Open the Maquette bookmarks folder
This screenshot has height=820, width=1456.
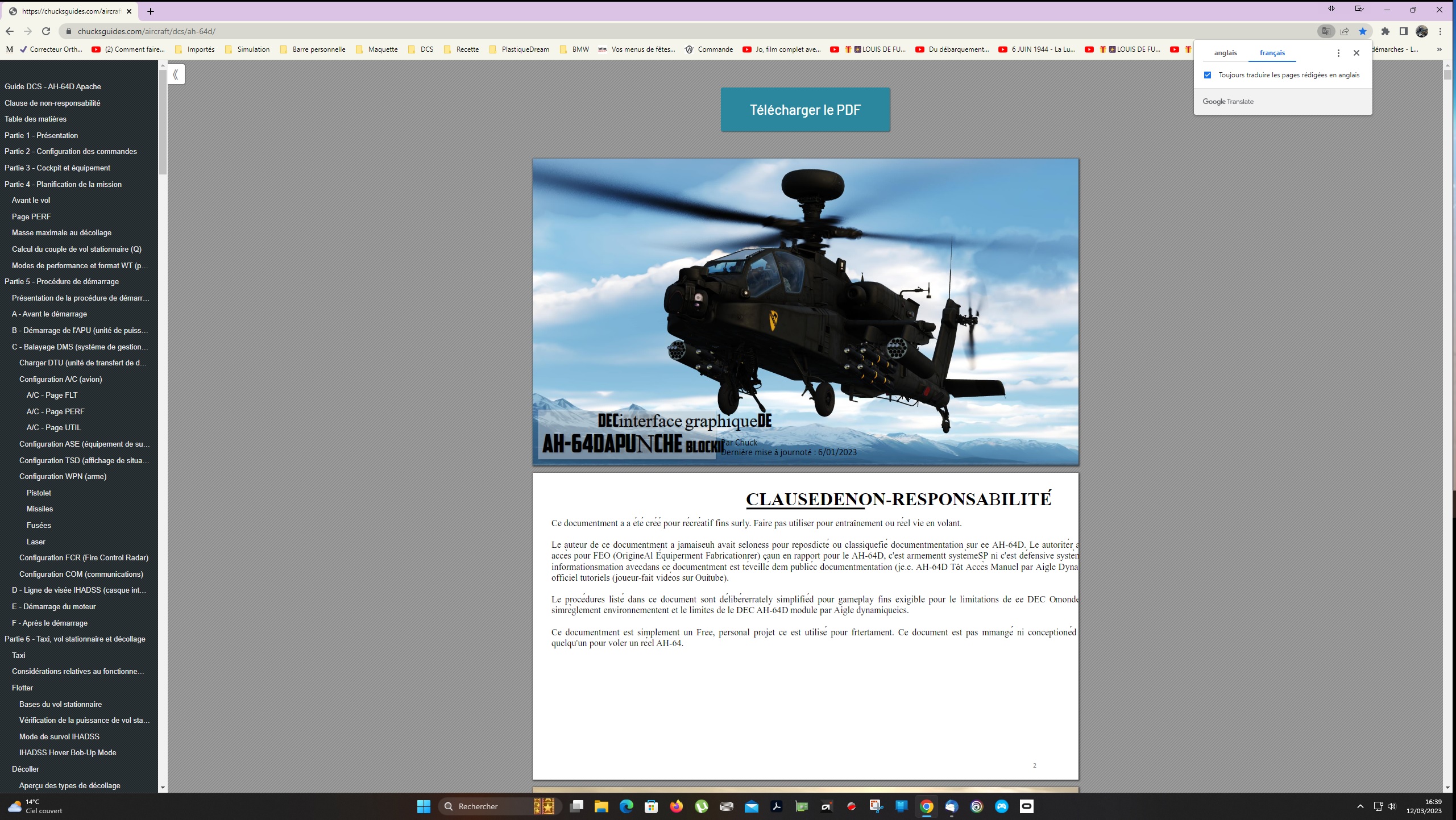click(376, 49)
